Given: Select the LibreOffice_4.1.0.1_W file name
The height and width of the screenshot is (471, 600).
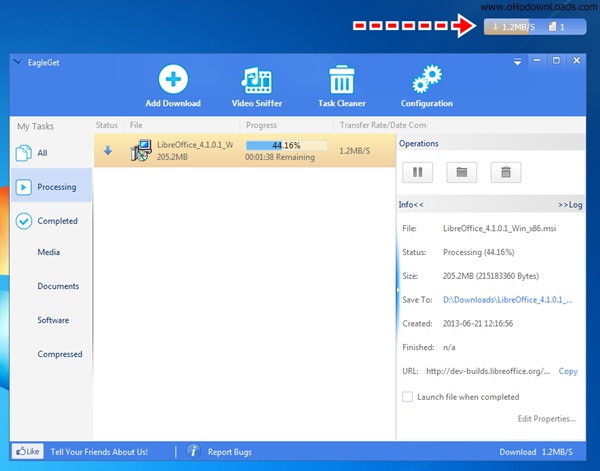Looking at the screenshot, I should pyautogui.click(x=195, y=145).
